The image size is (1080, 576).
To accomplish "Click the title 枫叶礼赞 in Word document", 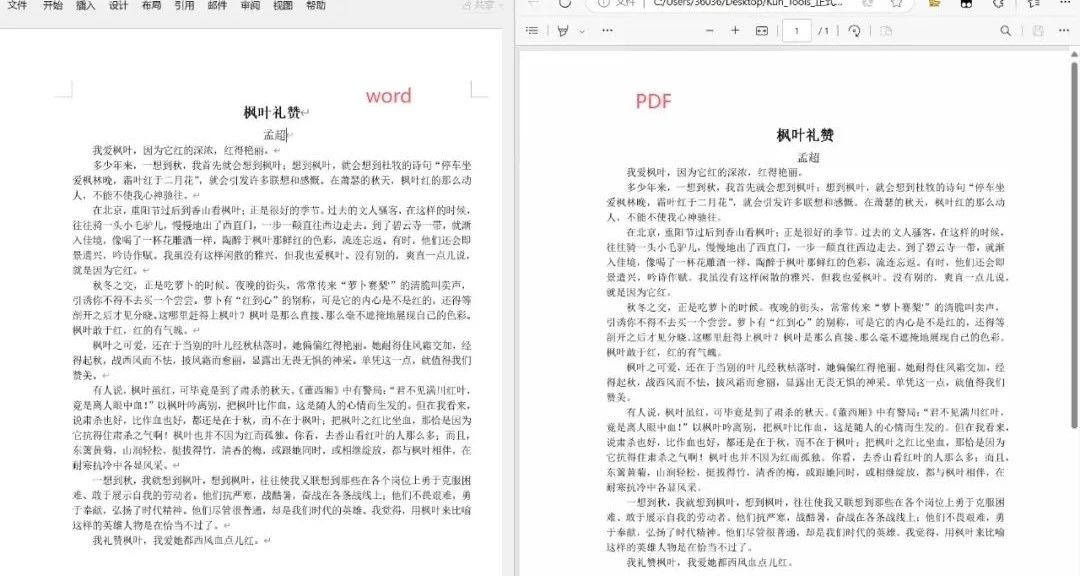I will [272, 112].
